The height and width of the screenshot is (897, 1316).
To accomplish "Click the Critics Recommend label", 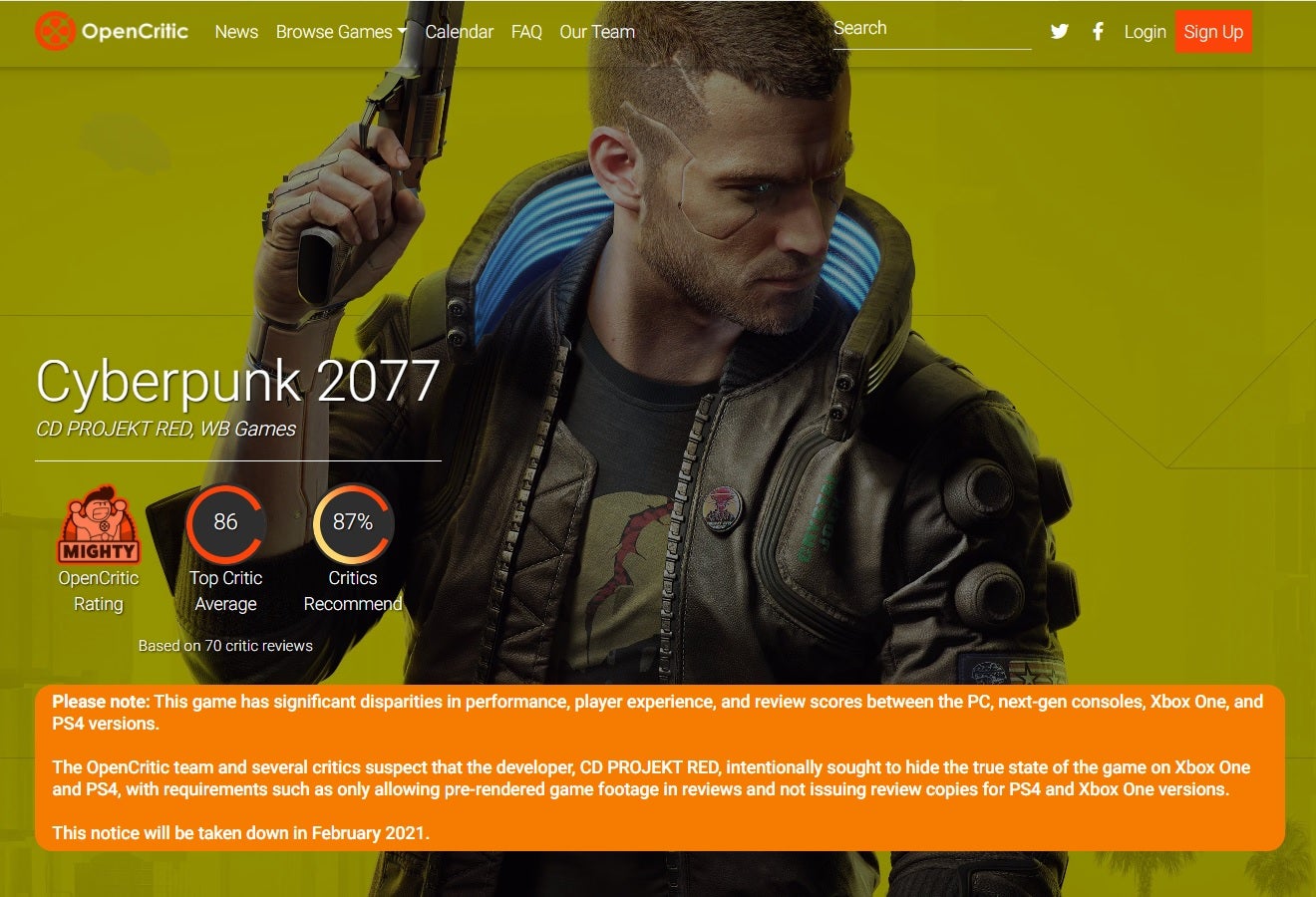I will [x=353, y=591].
